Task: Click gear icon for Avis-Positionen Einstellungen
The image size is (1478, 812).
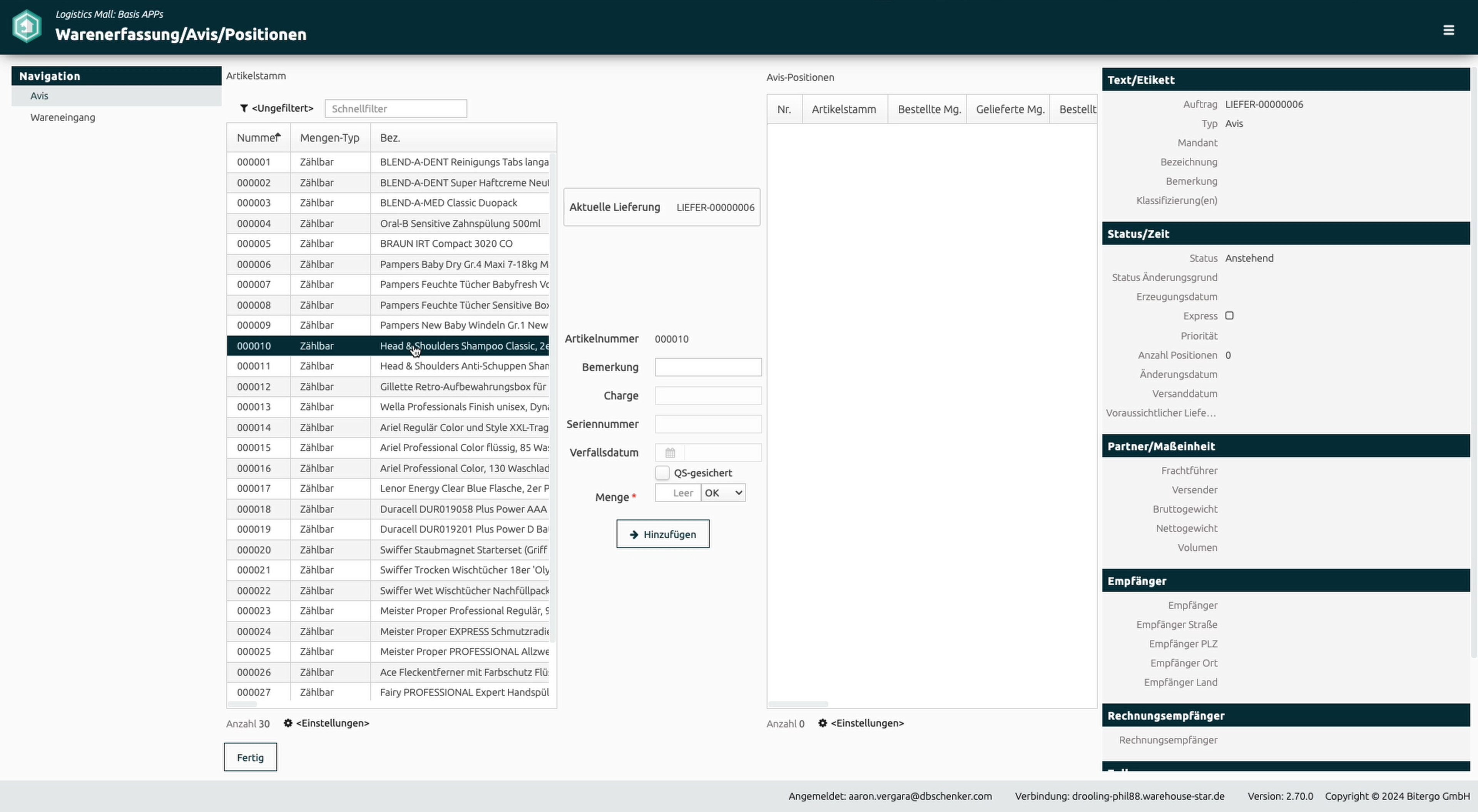Action: pyautogui.click(x=822, y=723)
